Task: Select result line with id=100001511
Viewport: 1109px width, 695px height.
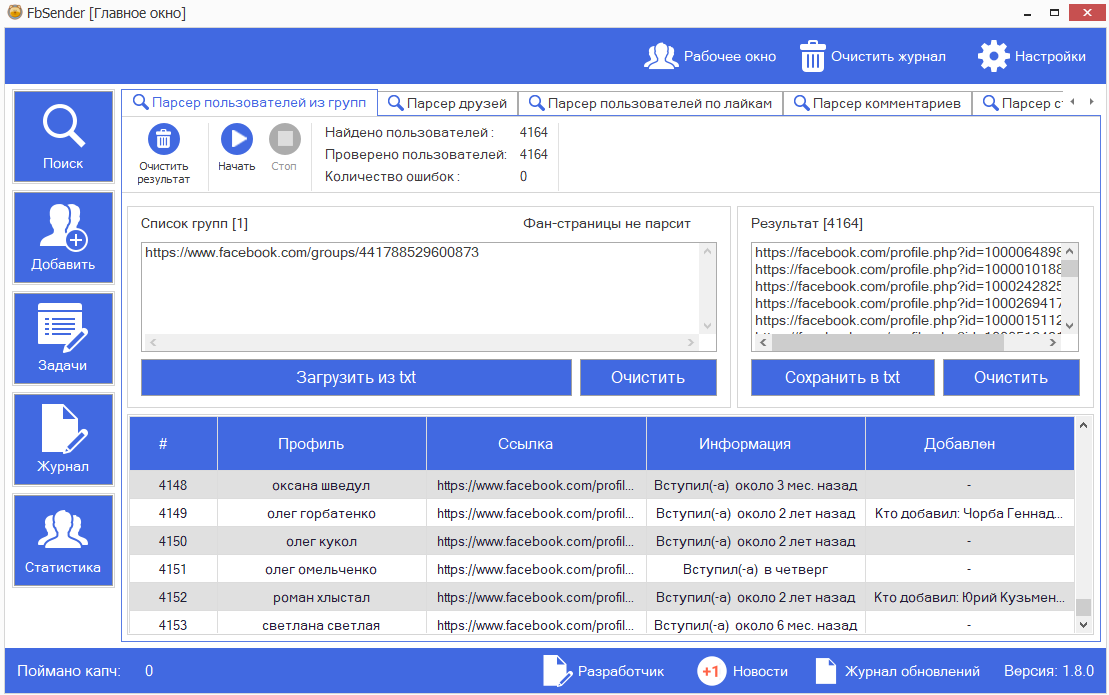Action: (908, 320)
